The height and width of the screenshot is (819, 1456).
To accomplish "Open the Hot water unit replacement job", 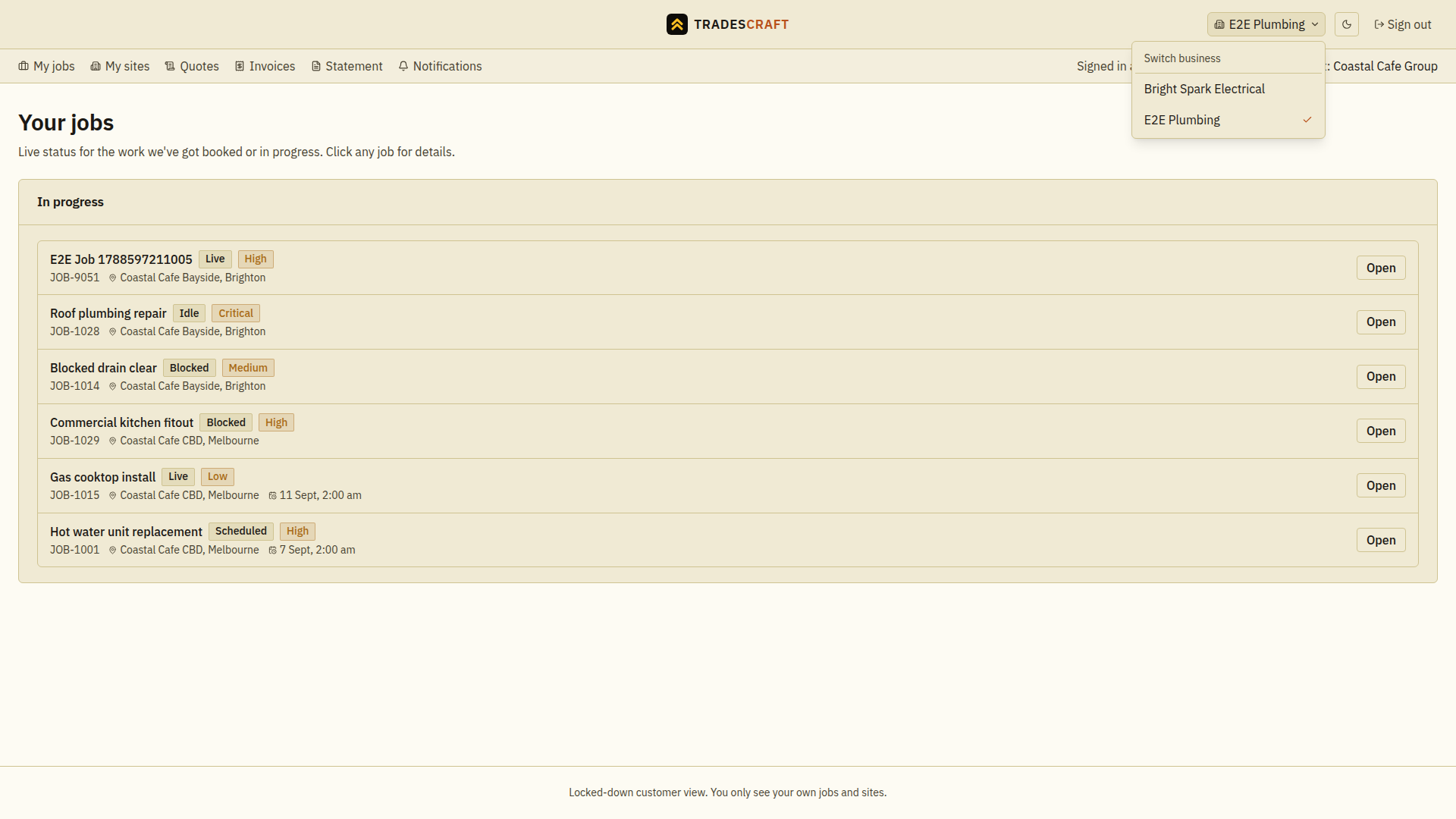I will 1381,540.
